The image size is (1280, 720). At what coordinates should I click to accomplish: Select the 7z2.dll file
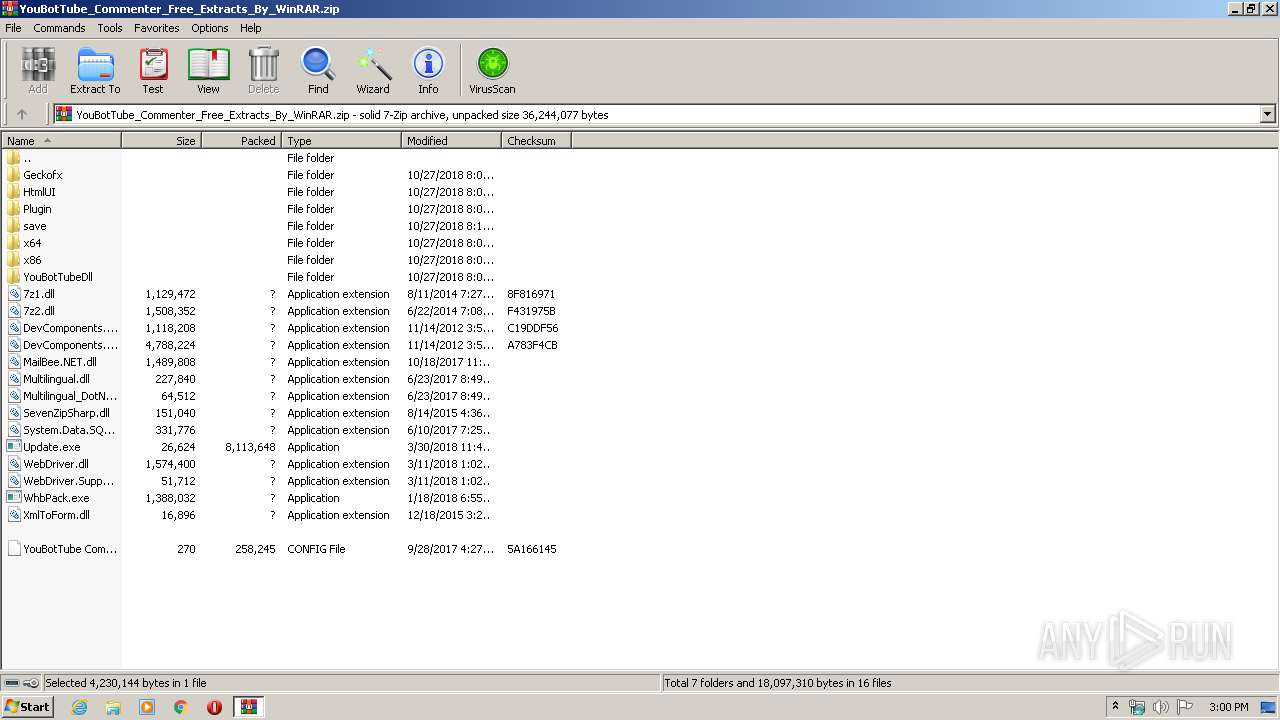coord(31,311)
